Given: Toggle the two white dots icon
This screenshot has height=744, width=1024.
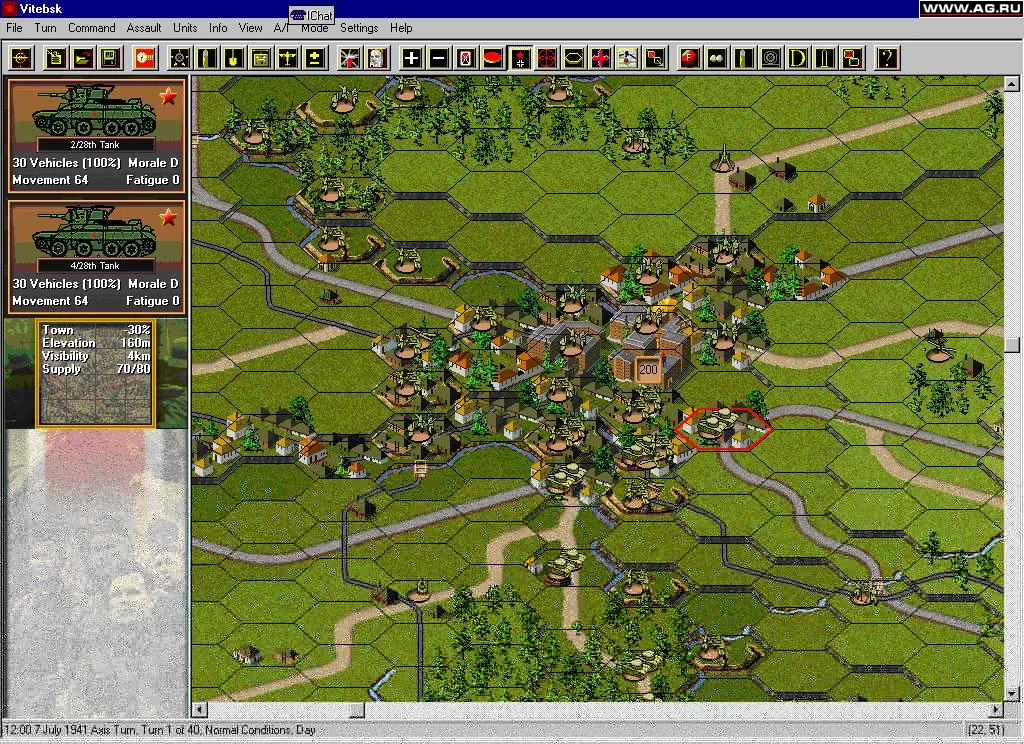Looking at the screenshot, I should 716,58.
